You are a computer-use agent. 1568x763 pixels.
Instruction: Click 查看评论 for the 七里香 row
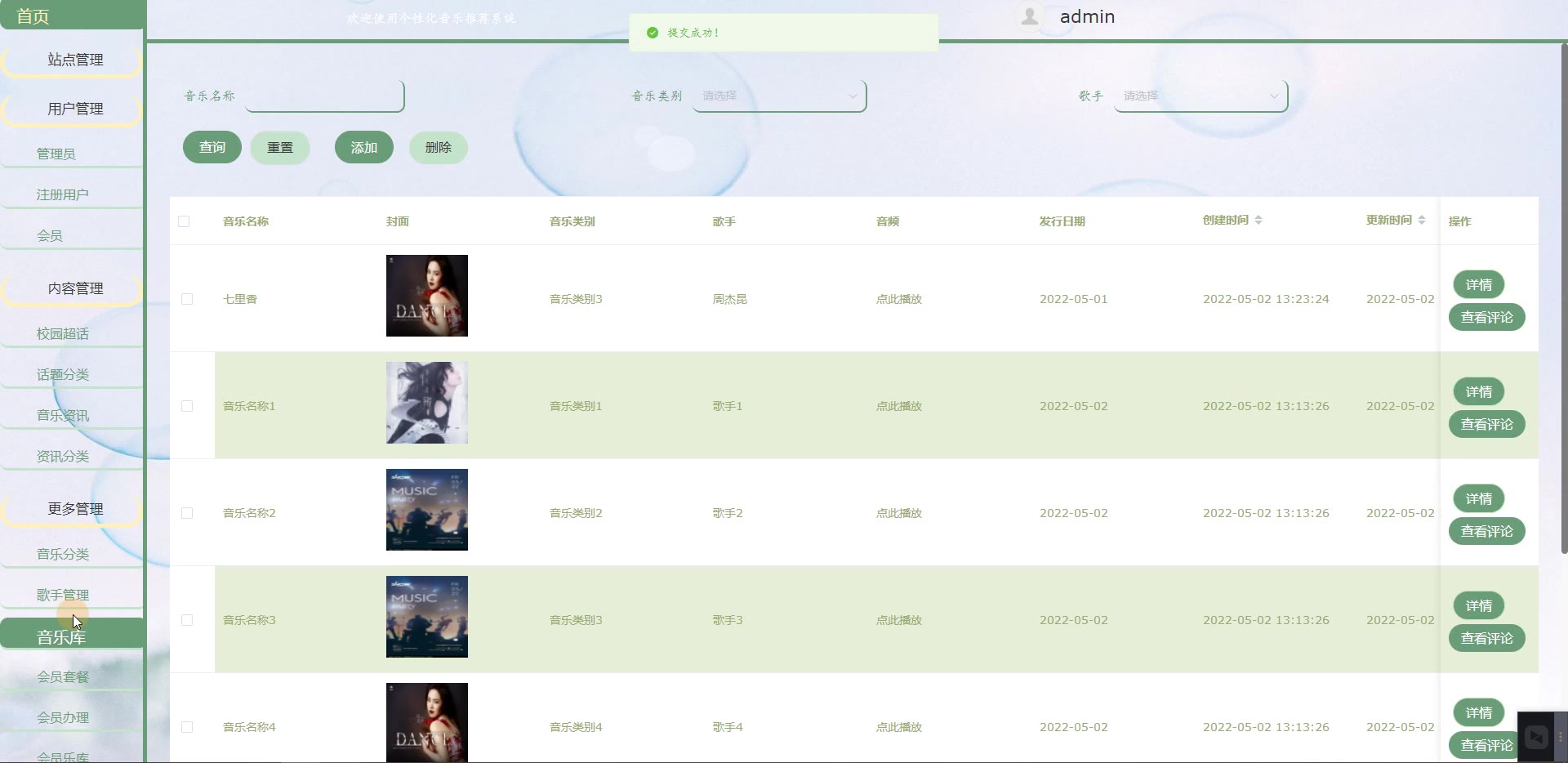(x=1487, y=317)
